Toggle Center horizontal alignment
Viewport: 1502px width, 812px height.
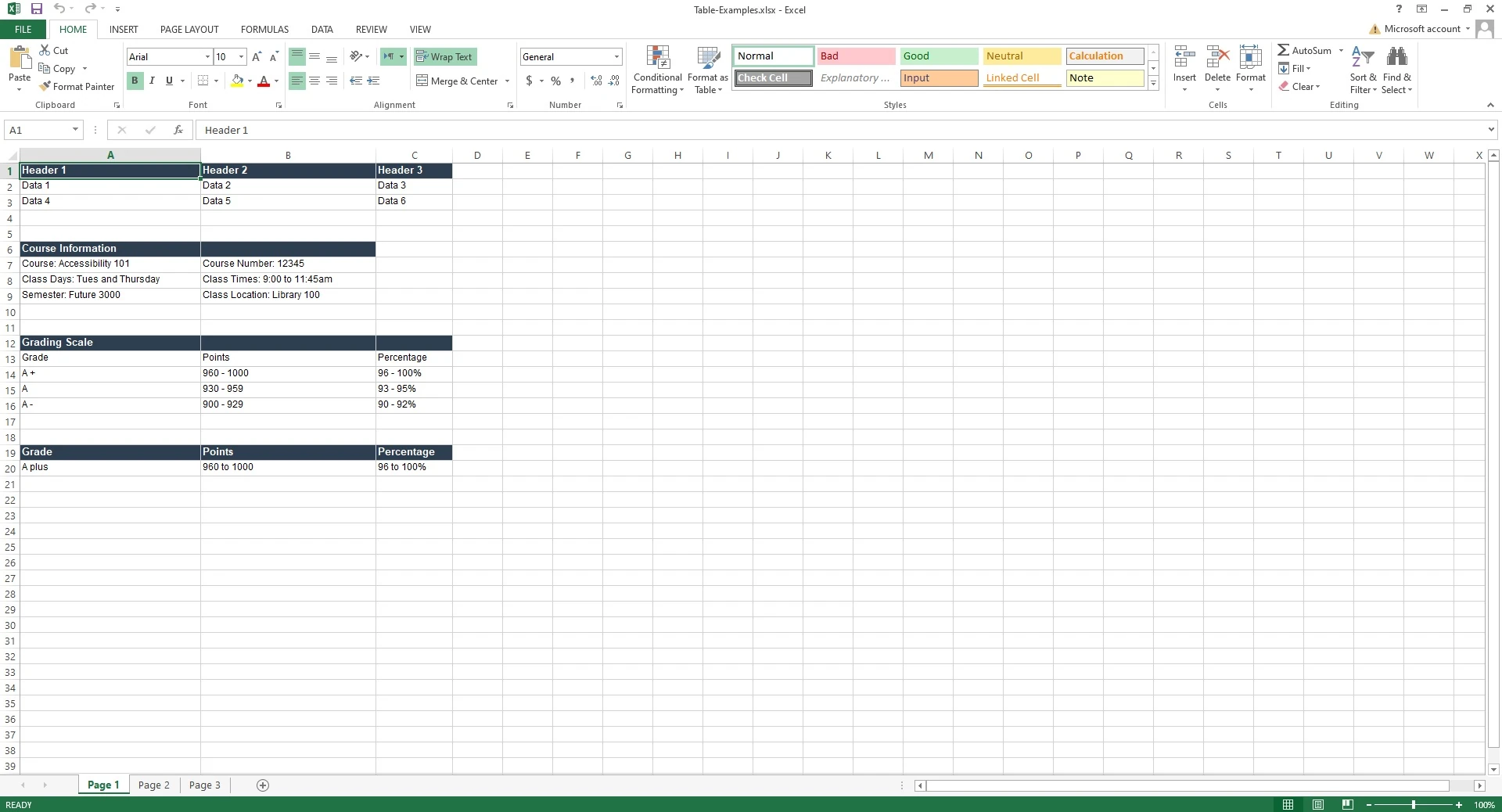click(x=314, y=81)
